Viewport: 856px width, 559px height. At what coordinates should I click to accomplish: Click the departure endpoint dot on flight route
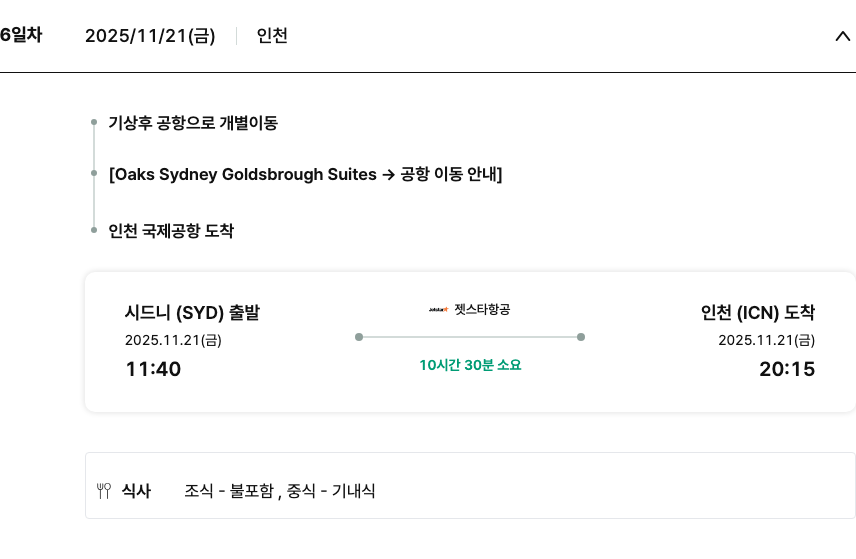coord(359,337)
